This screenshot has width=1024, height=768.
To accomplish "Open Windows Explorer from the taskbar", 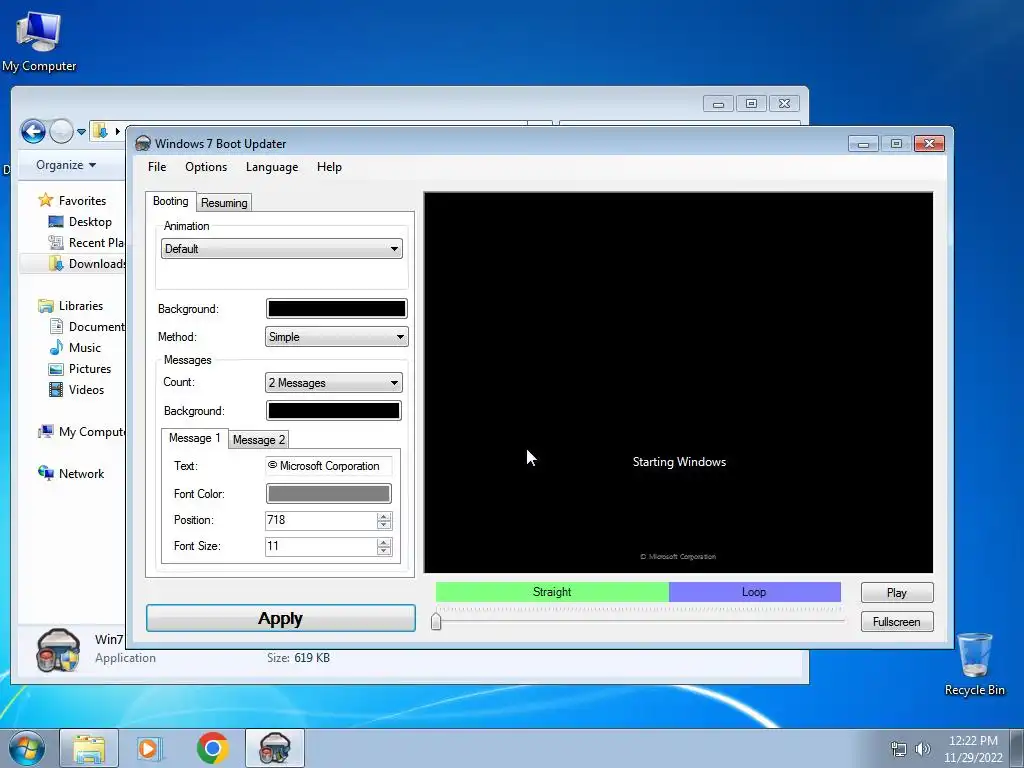I will (89, 748).
